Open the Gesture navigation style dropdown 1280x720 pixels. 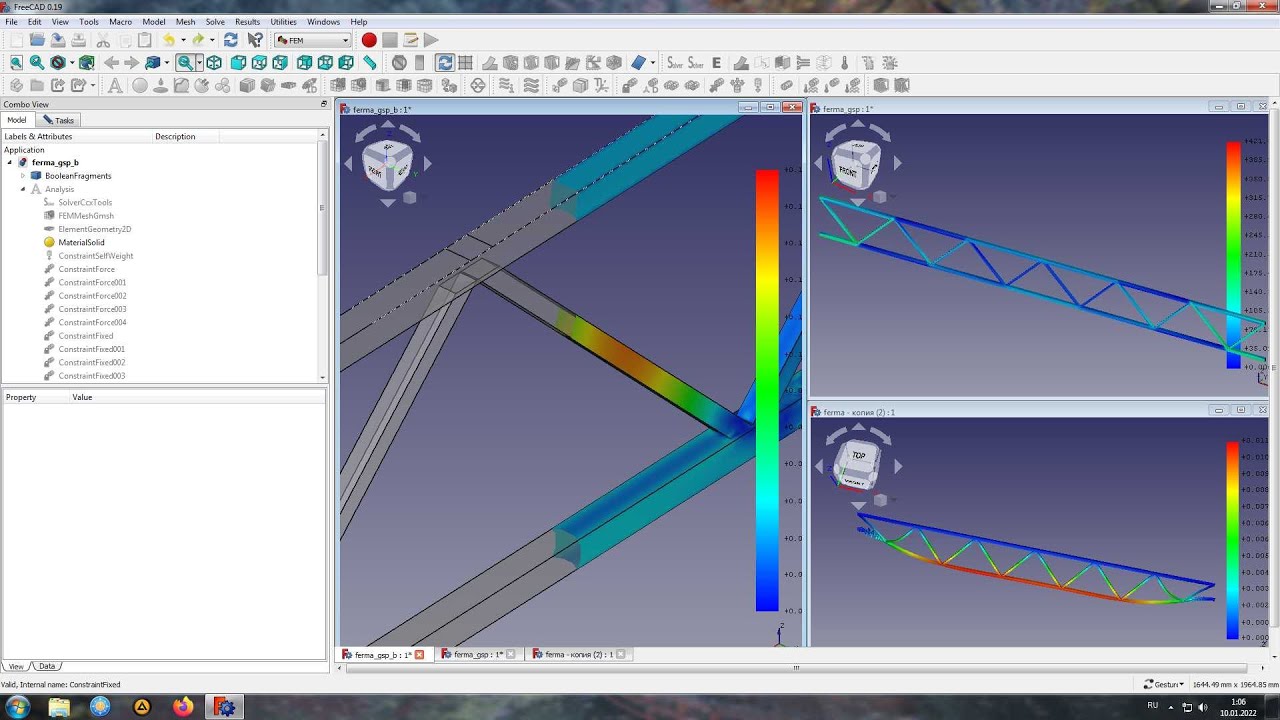click(1164, 684)
